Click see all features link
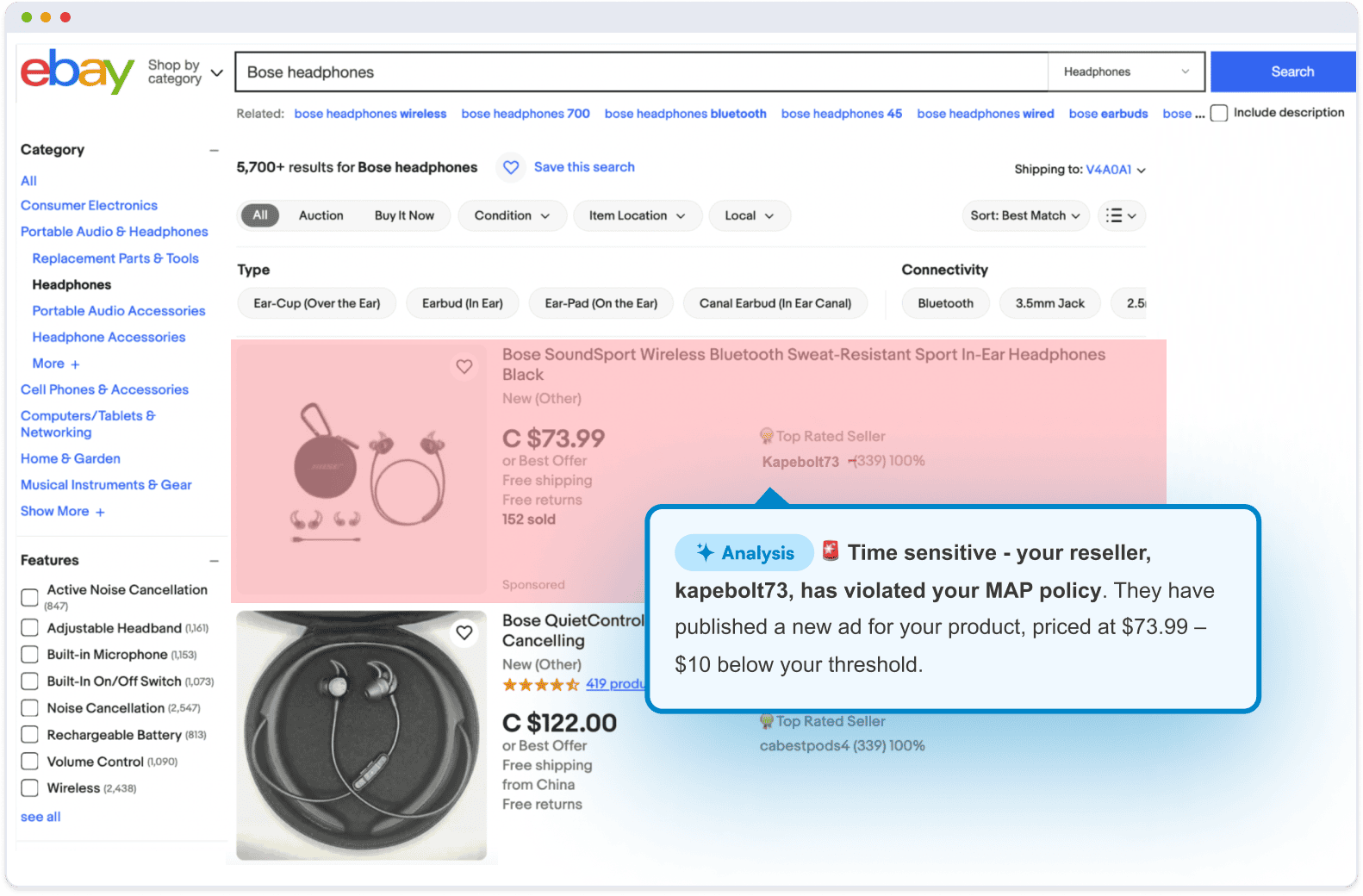The image size is (1363, 896). [40, 818]
